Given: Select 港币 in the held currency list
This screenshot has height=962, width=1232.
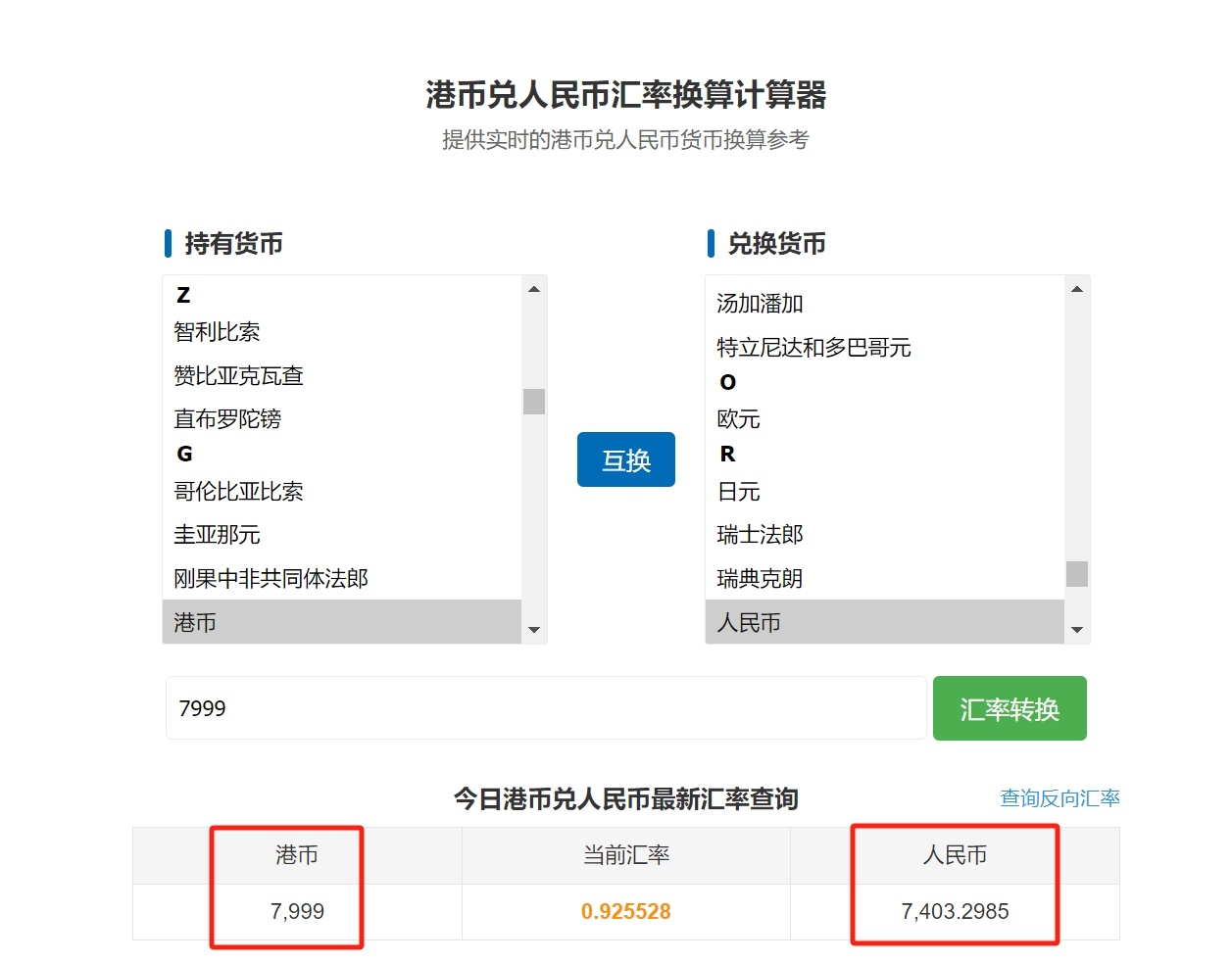Looking at the screenshot, I should pyautogui.click(x=342, y=622).
